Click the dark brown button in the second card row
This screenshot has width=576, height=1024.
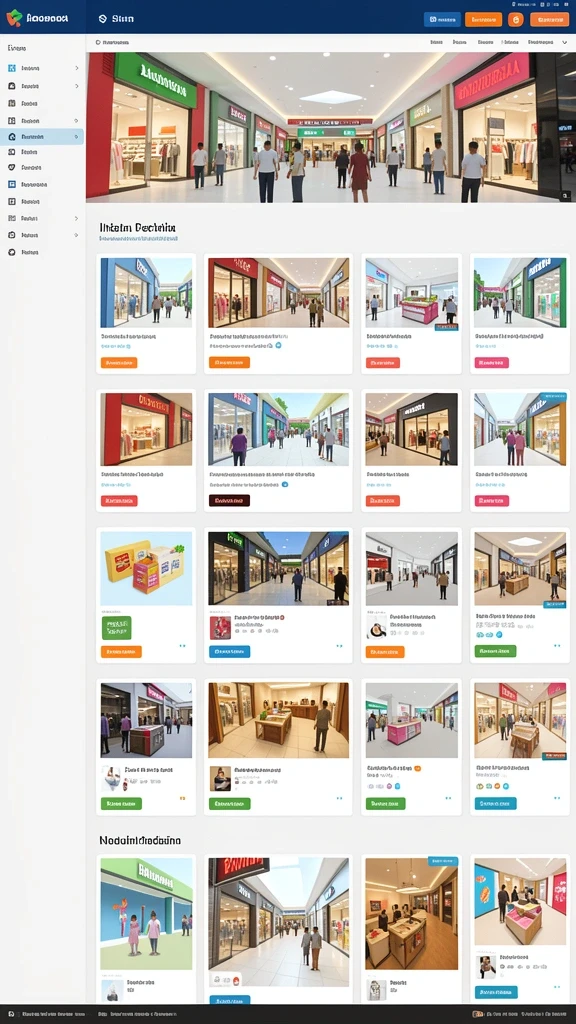[x=229, y=501]
